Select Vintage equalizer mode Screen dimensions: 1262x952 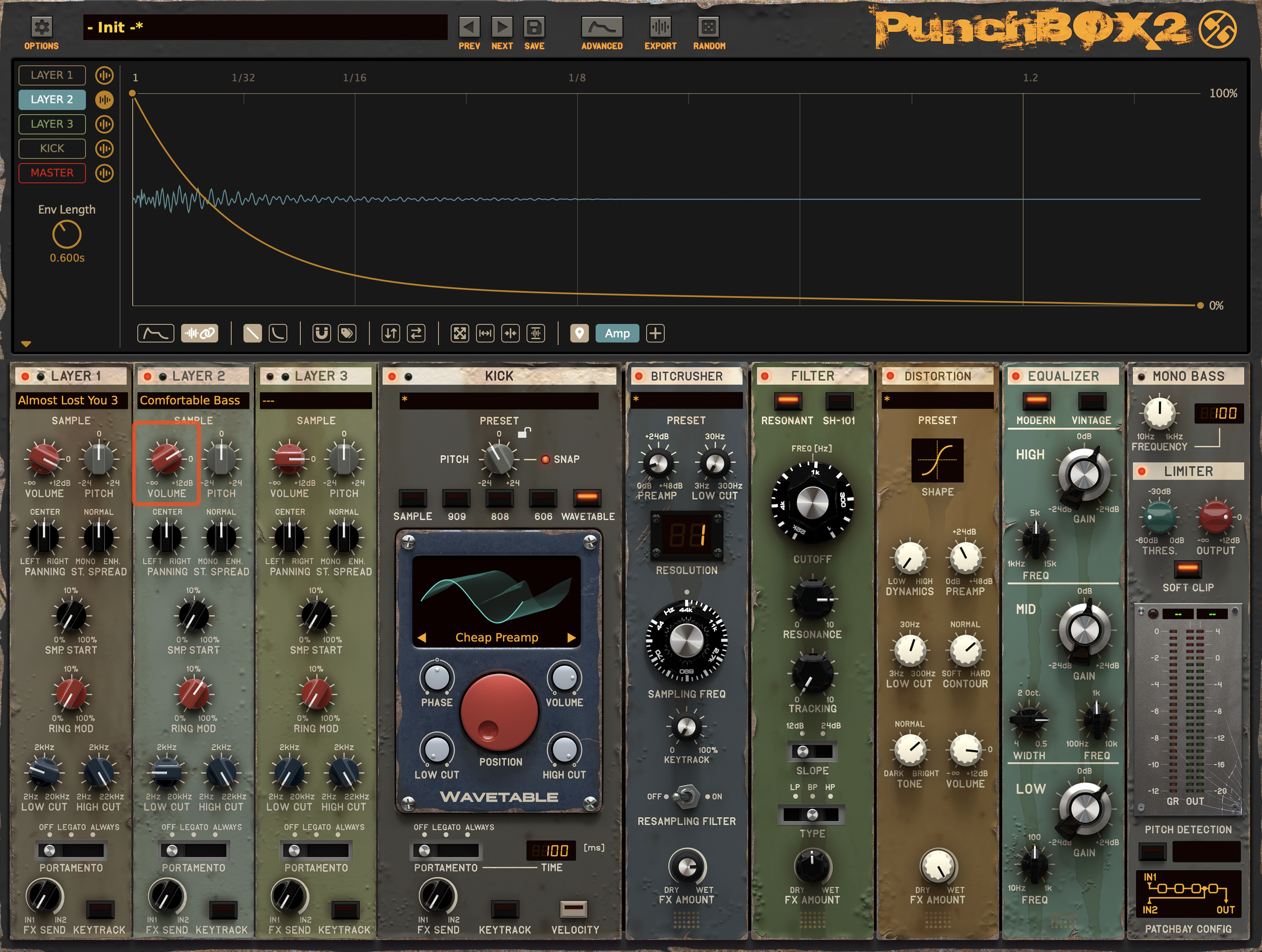[x=1092, y=401]
